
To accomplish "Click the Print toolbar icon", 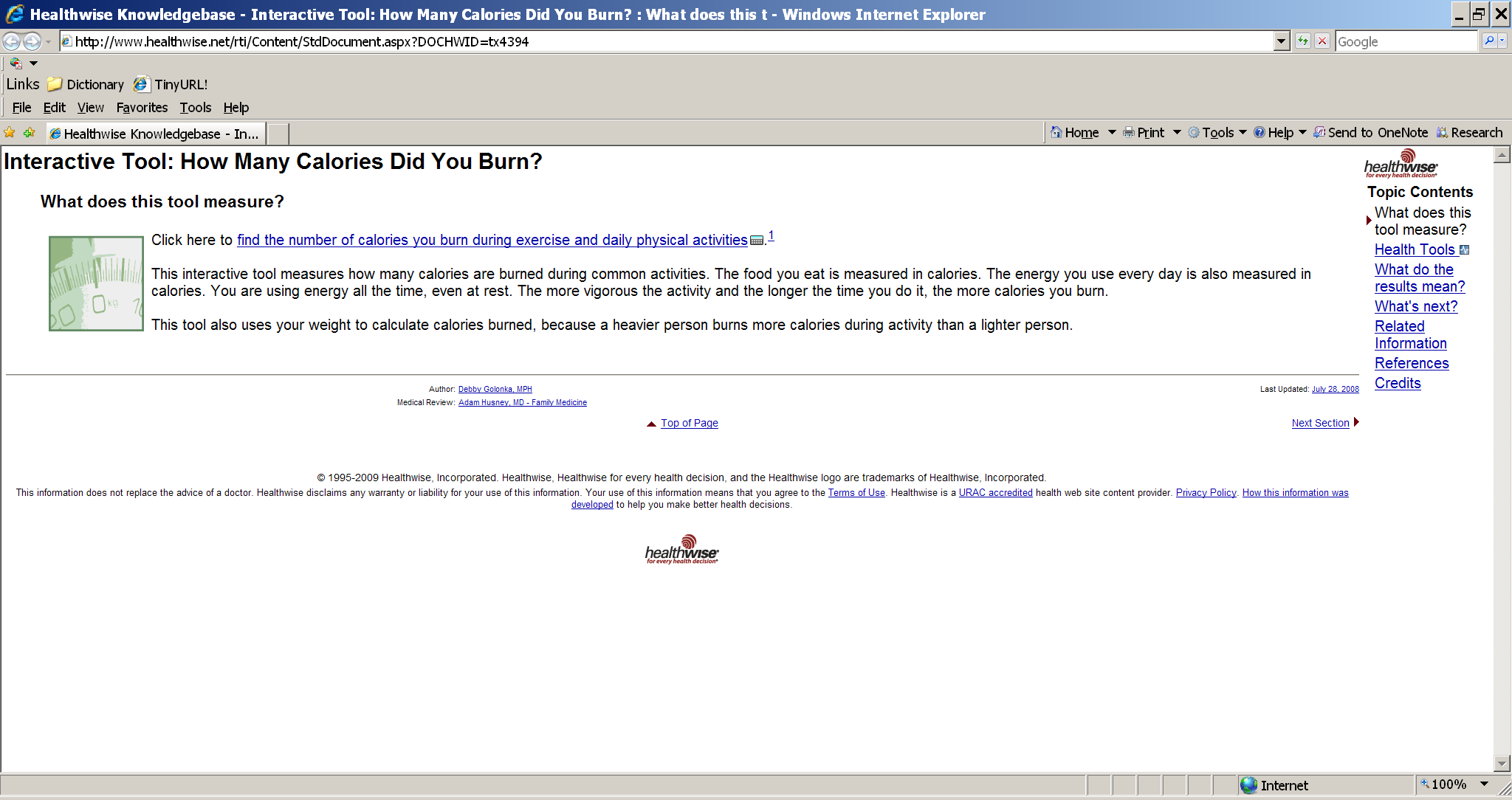I will (x=1129, y=133).
